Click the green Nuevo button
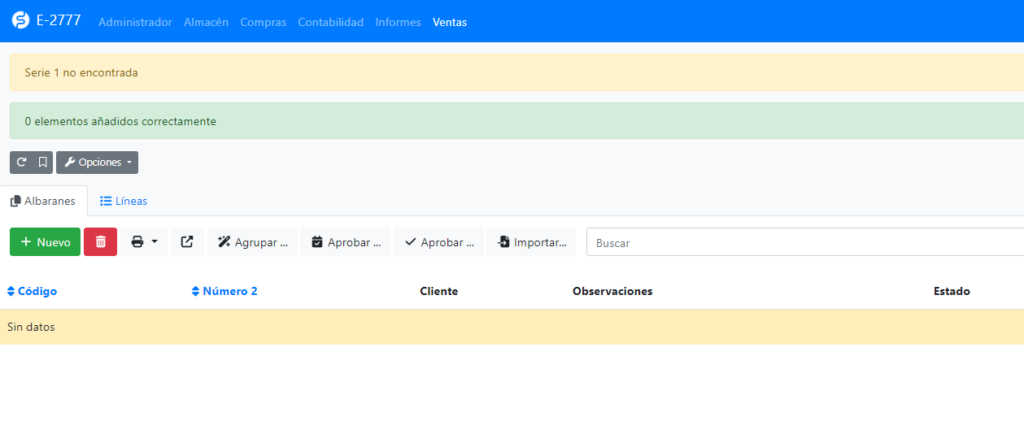The image size is (1024, 434). click(x=45, y=242)
